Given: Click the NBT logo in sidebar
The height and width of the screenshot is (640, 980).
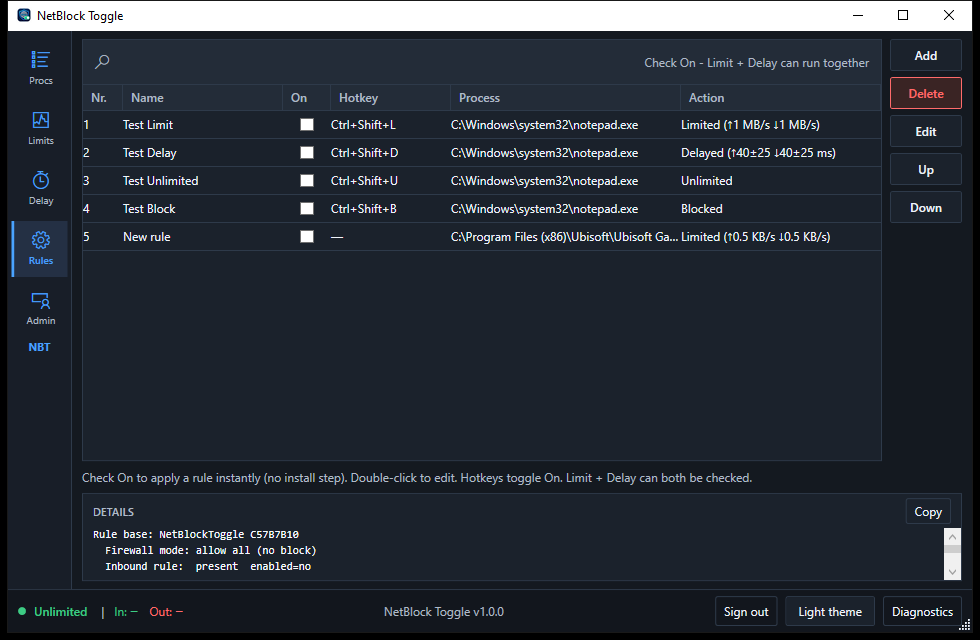Looking at the screenshot, I should (x=39, y=347).
